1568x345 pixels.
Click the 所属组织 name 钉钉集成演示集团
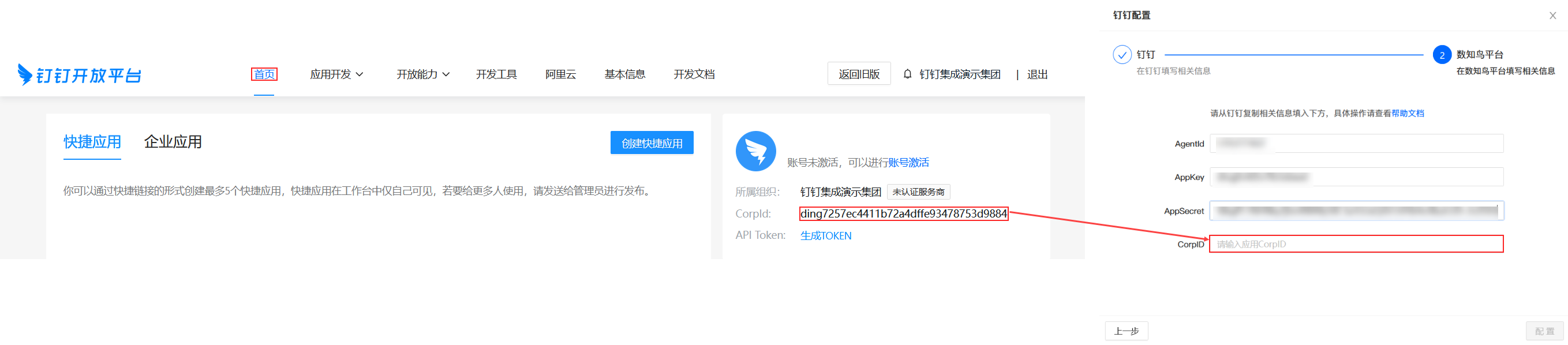841,192
